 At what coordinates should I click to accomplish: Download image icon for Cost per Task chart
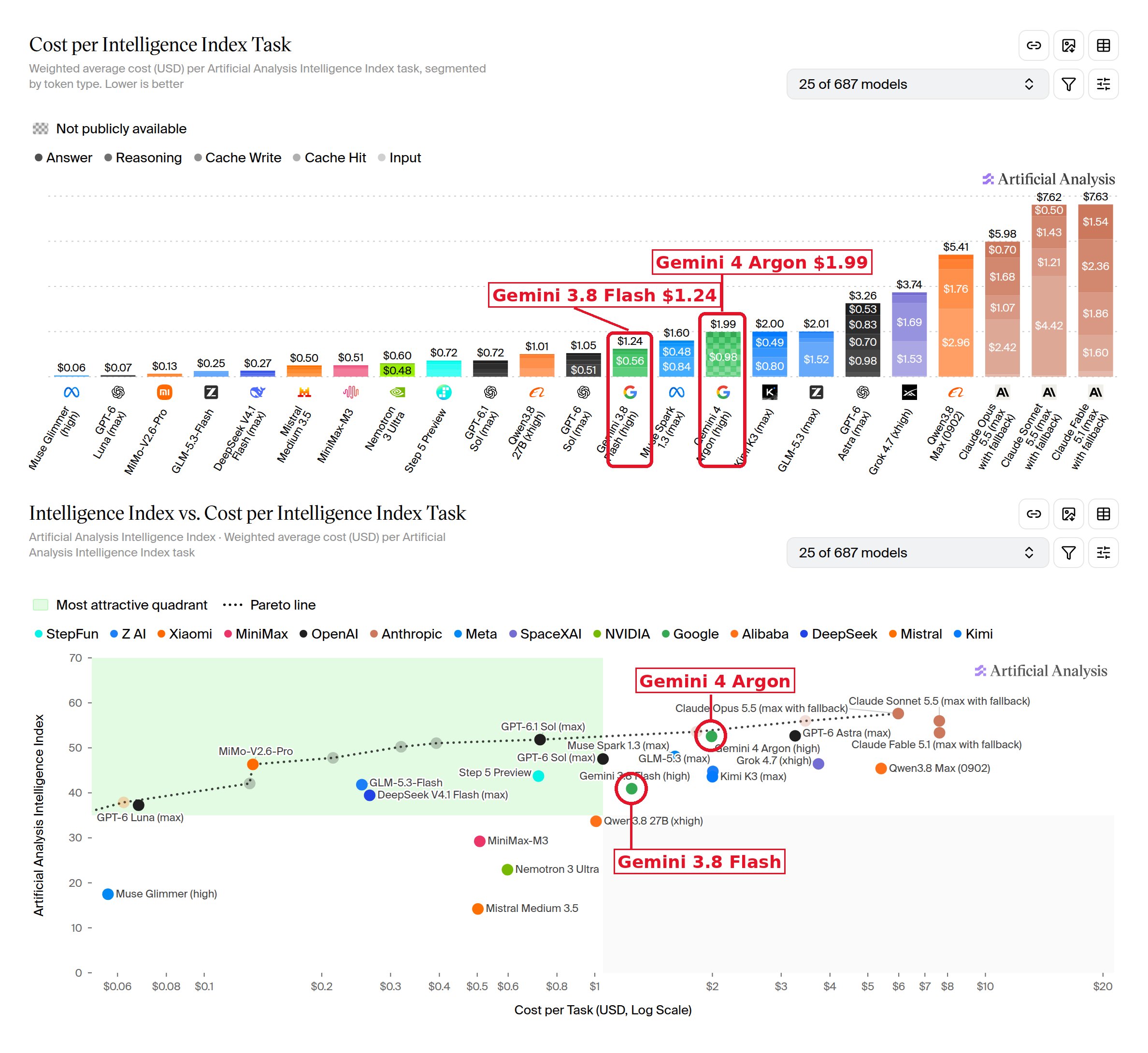(x=1068, y=45)
